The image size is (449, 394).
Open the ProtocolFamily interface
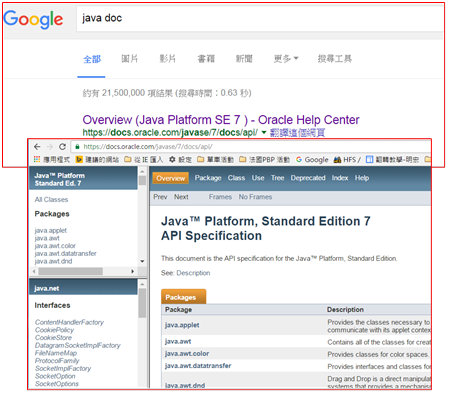tap(57, 361)
